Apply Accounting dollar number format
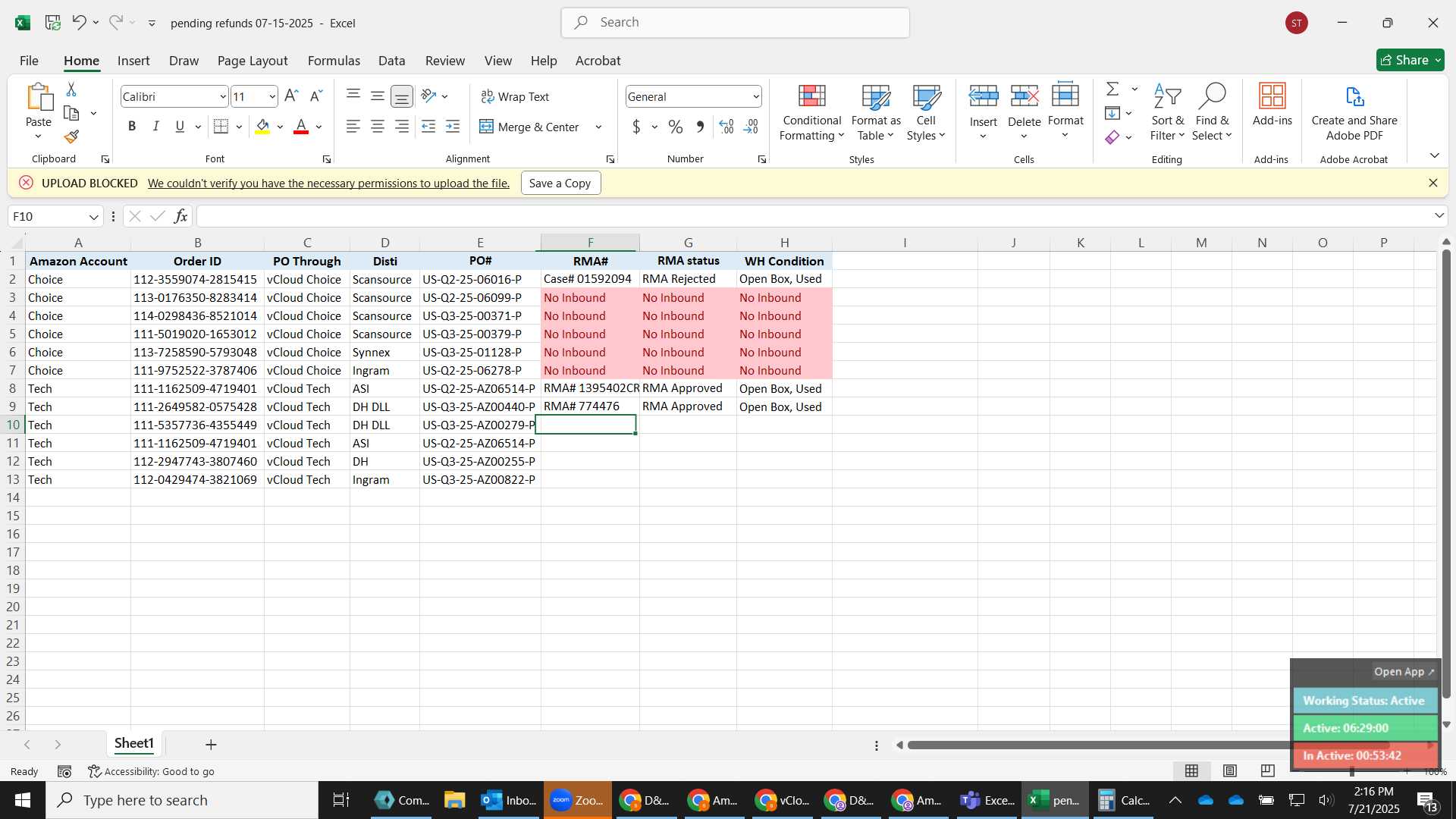The width and height of the screenshot is (1456, 819). 636,127
